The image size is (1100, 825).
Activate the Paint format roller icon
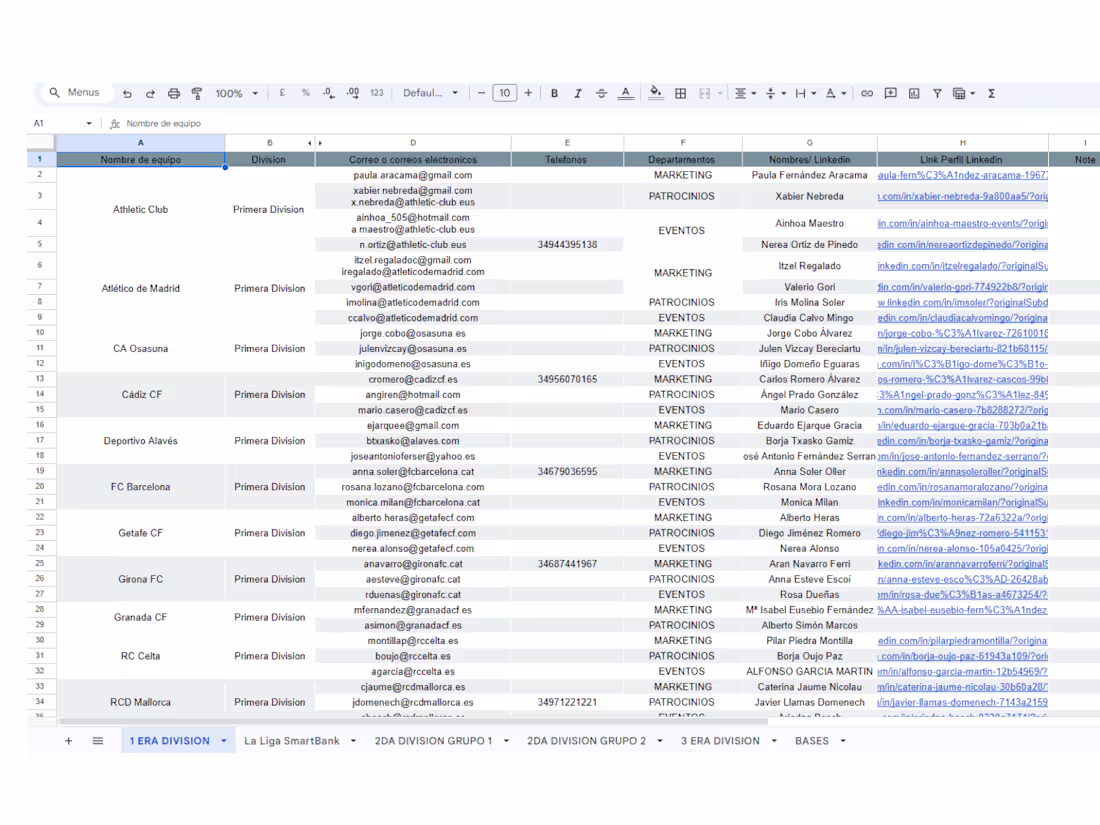(x=197, y=93)
